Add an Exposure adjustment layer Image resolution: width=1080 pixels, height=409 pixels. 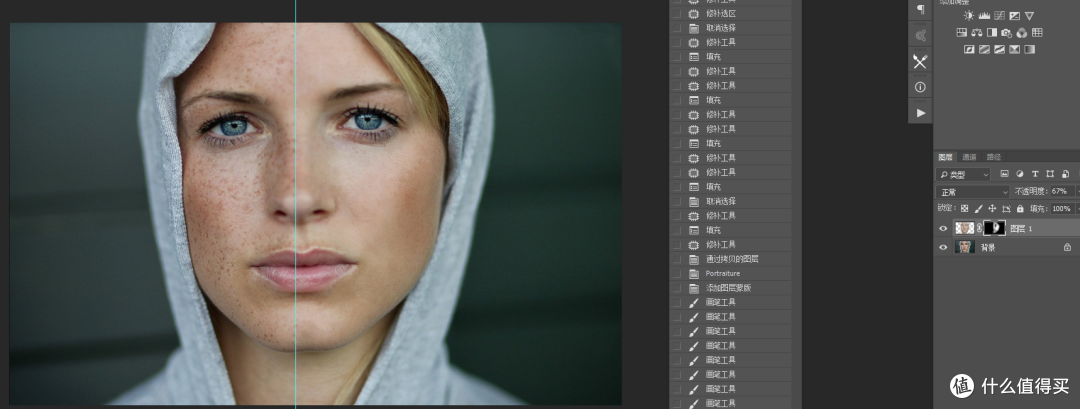pos(1015,16)
